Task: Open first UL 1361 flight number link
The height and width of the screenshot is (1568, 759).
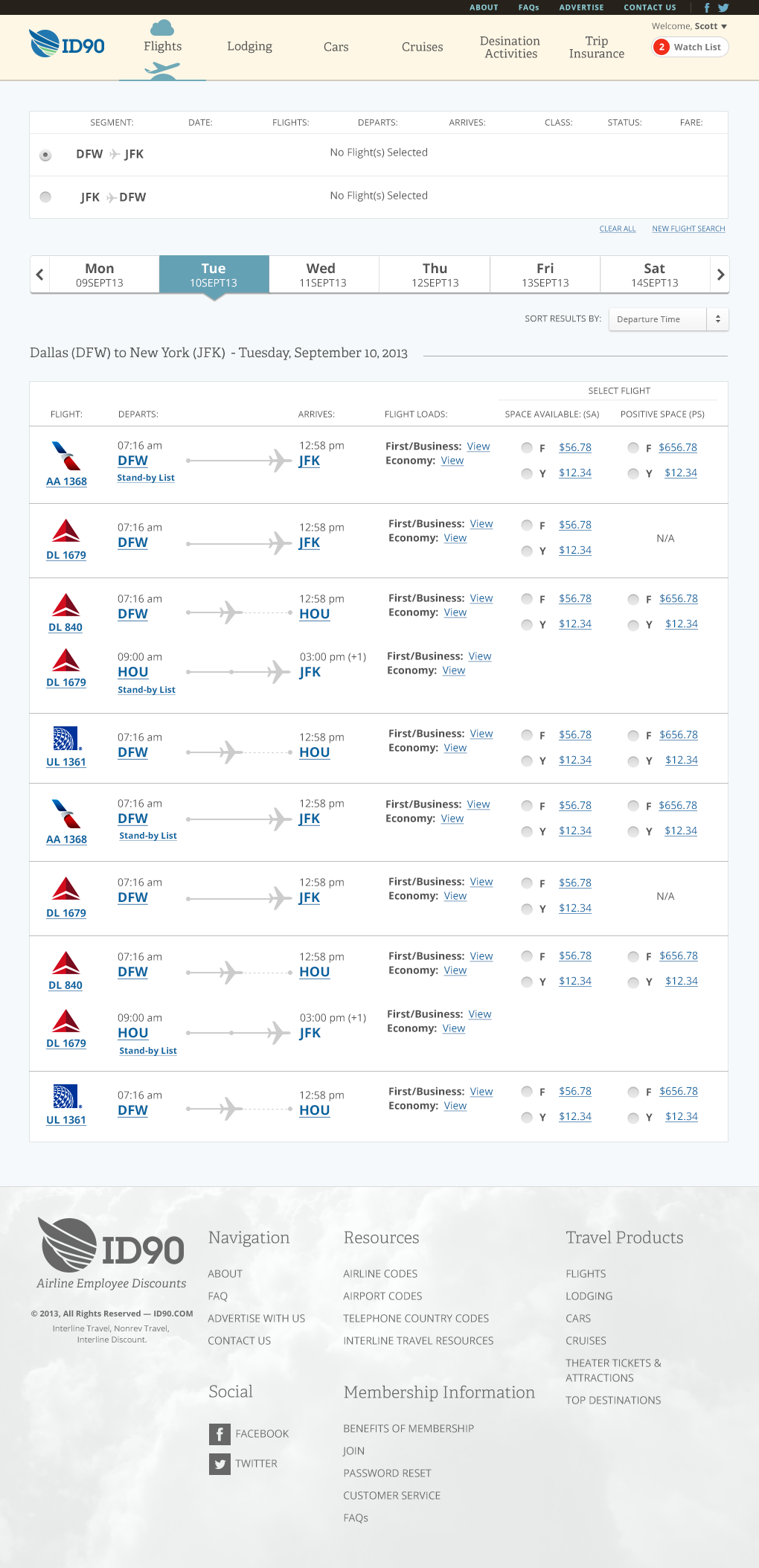Action: (66, 762)
